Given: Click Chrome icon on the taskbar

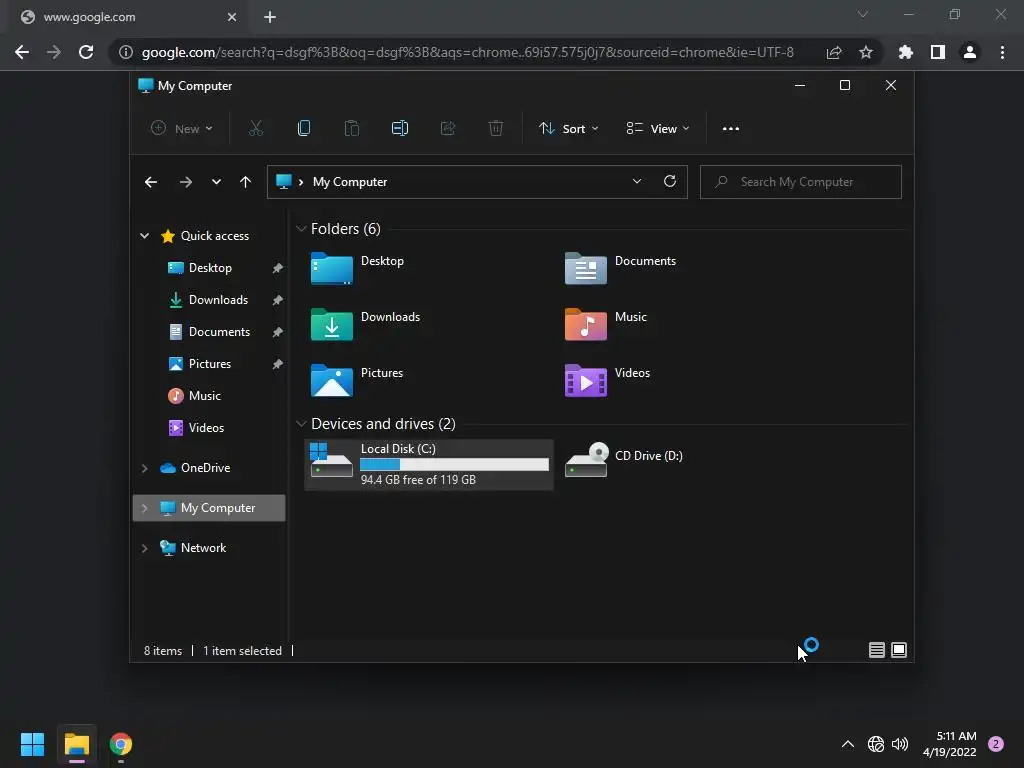Looking at the screenshot, I should coord(121,744).
